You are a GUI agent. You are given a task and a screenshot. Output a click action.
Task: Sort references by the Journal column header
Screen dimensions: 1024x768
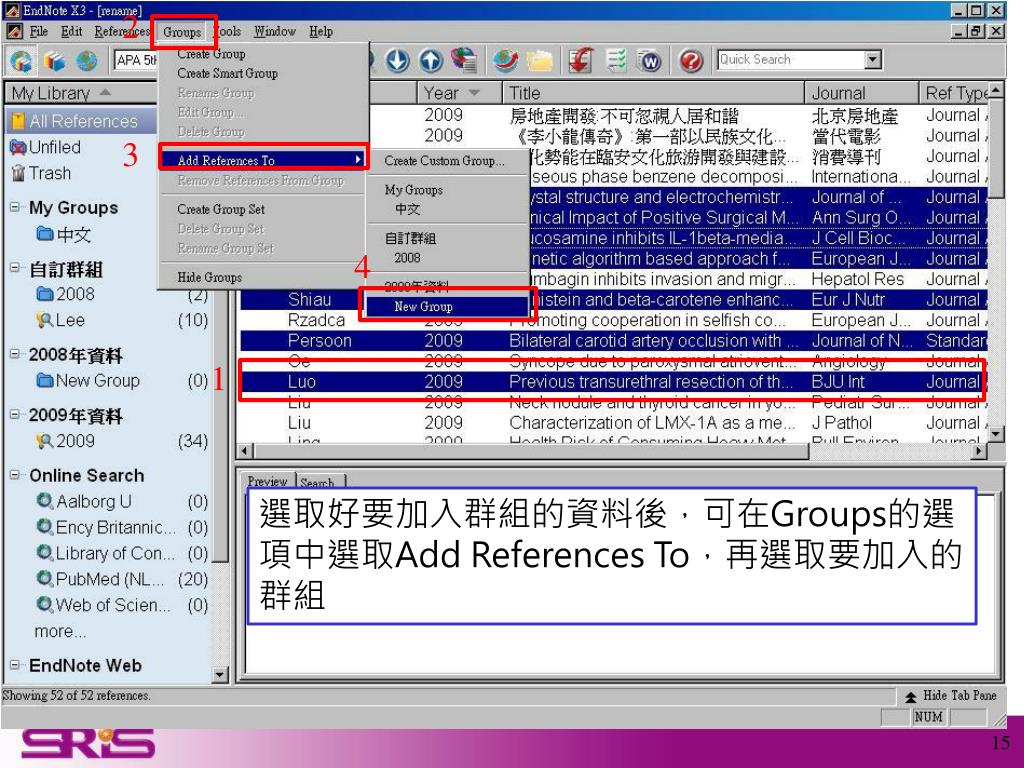coord(861,93)
